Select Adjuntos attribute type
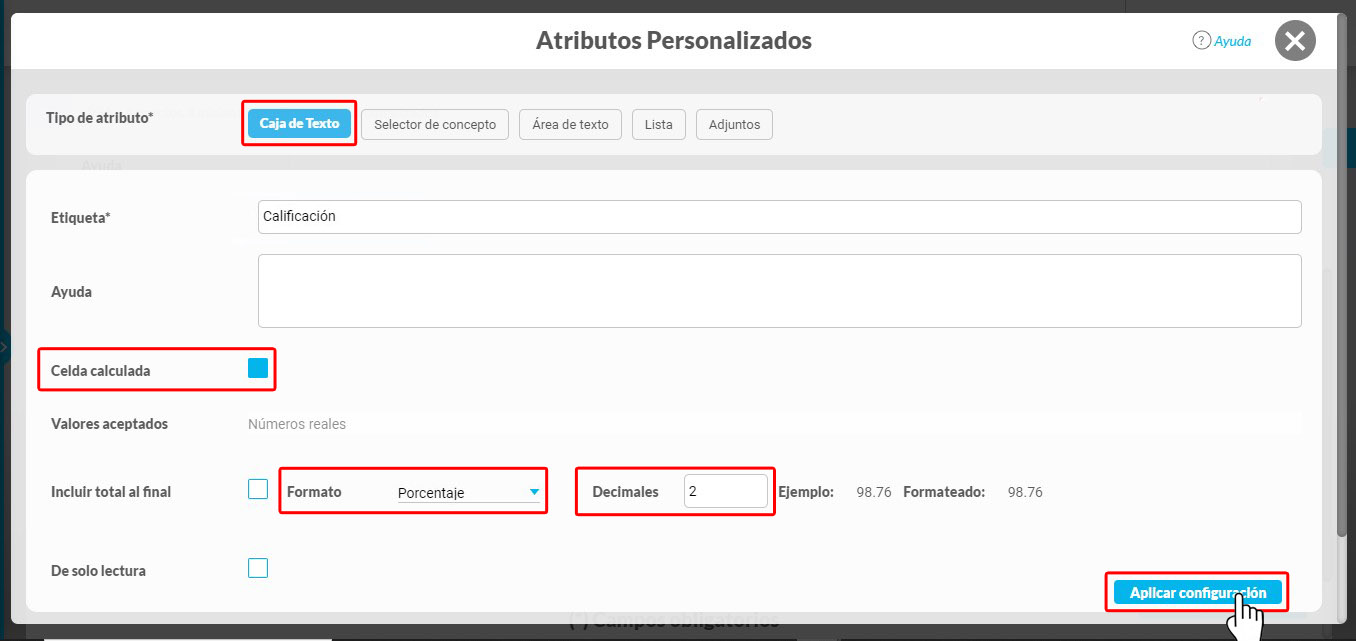 click(x=734, y=125)
